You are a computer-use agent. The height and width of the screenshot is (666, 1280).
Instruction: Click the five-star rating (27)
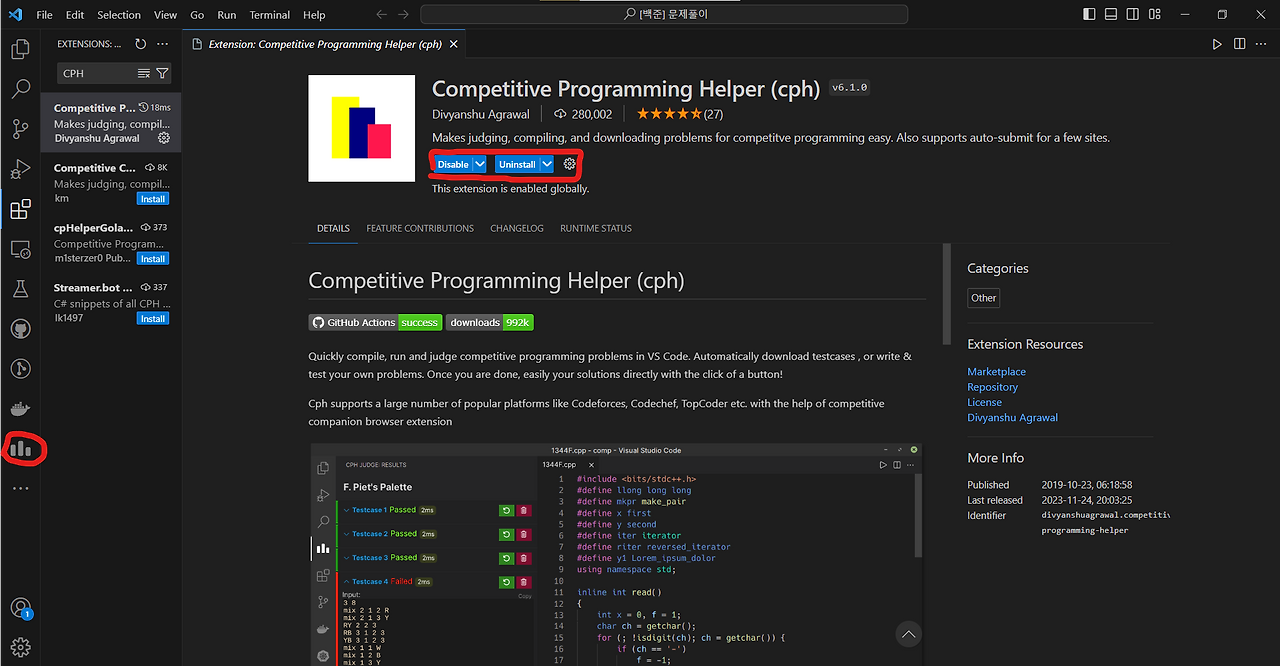[680, 114]
